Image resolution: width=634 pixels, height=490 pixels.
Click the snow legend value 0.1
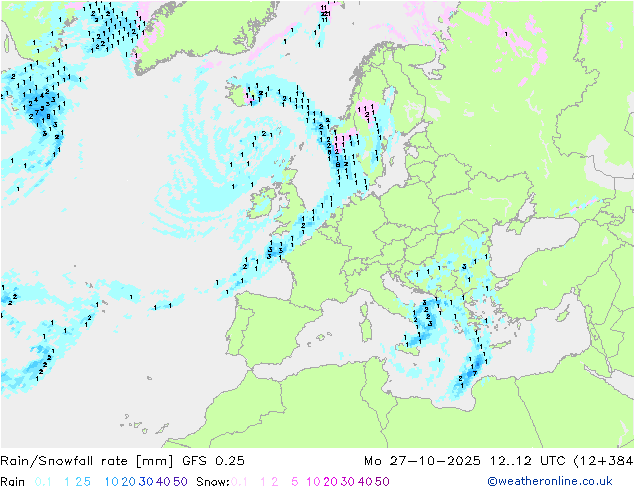click(x=239, y=482)
